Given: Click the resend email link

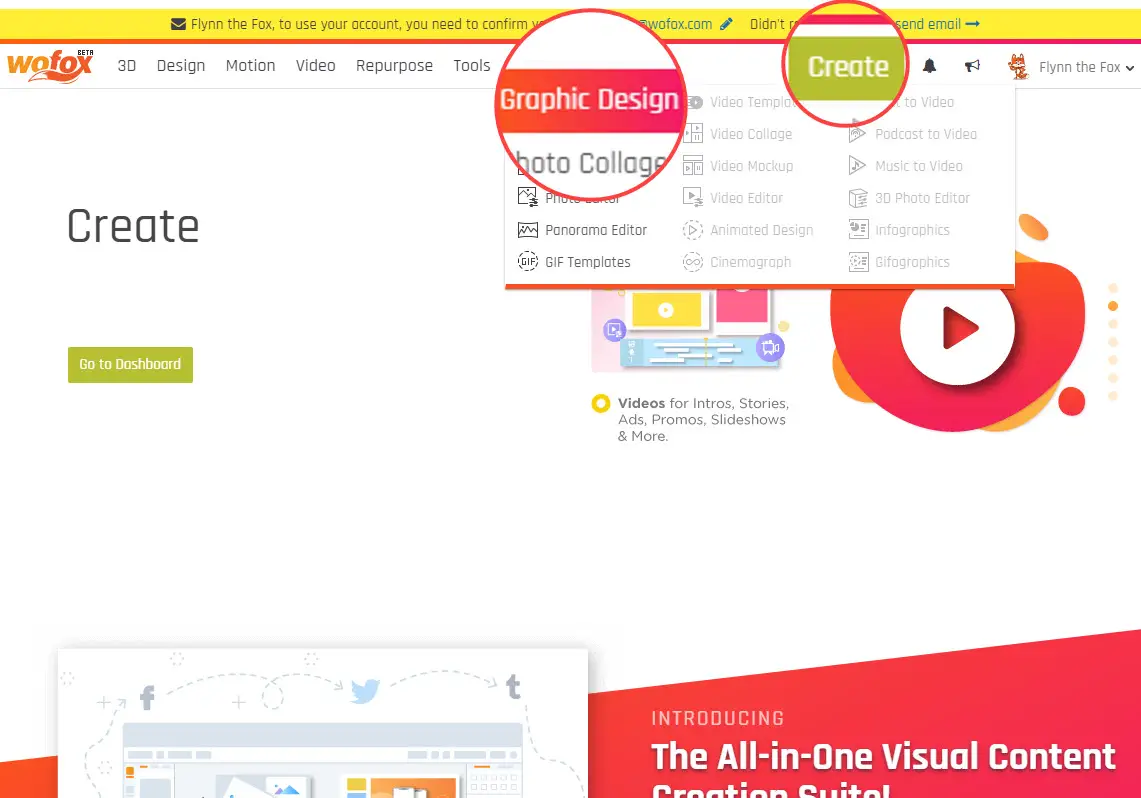Looking at the screenshot, I should (937, 24).
